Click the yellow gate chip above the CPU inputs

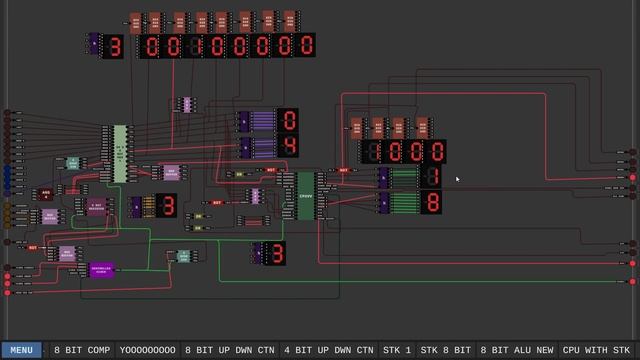[x=239, y=174]
